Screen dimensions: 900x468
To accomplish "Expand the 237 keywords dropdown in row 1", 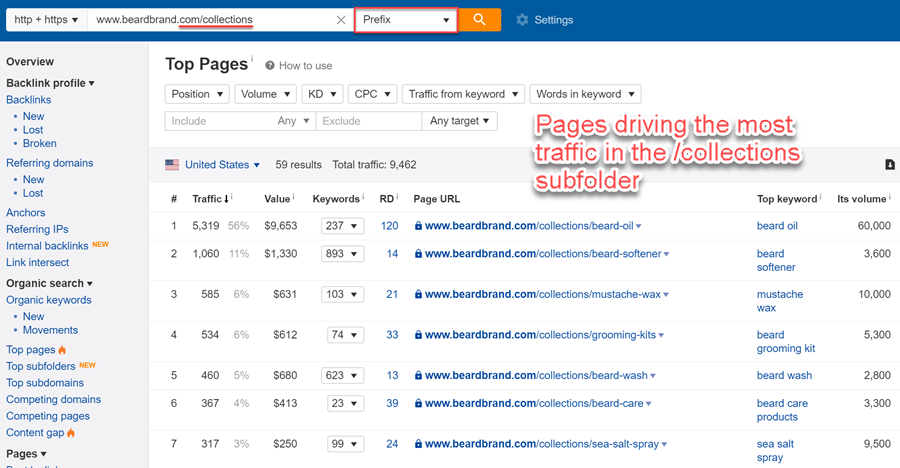I will click(342, 226).
